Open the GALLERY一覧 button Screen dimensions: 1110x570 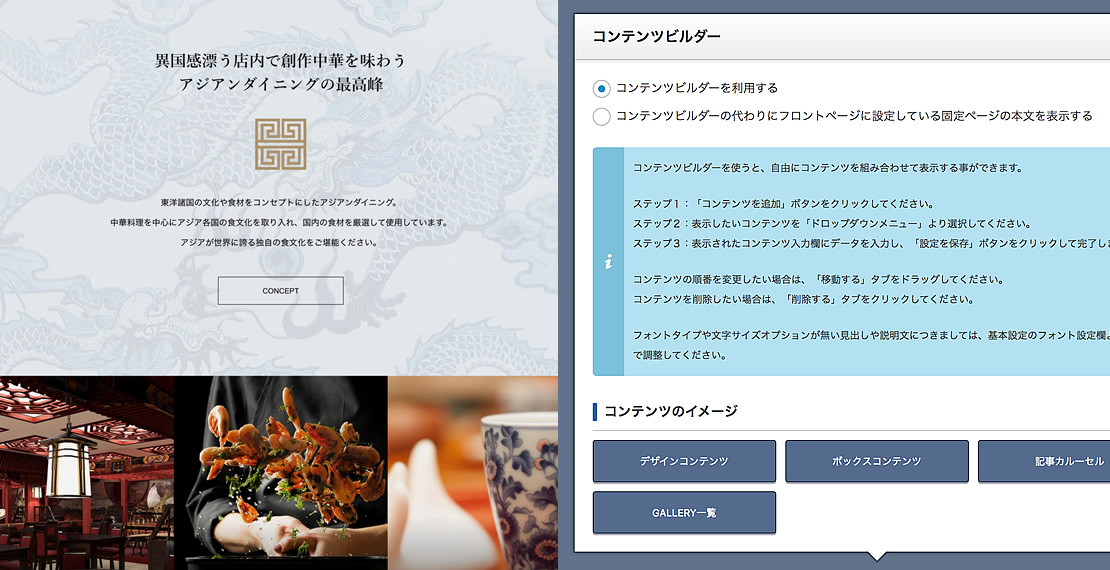(684, 513)
